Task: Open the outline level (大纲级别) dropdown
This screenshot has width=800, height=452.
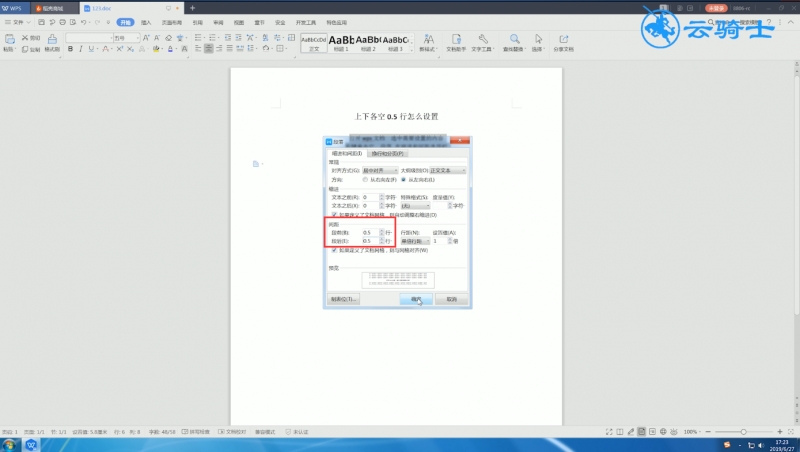Action: click(x=448, y=170)
